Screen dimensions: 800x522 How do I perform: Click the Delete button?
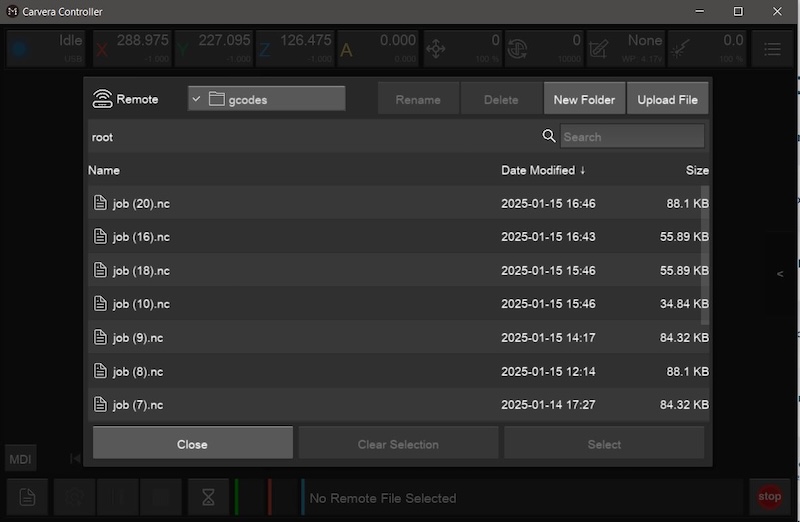[x=501, y=100]
